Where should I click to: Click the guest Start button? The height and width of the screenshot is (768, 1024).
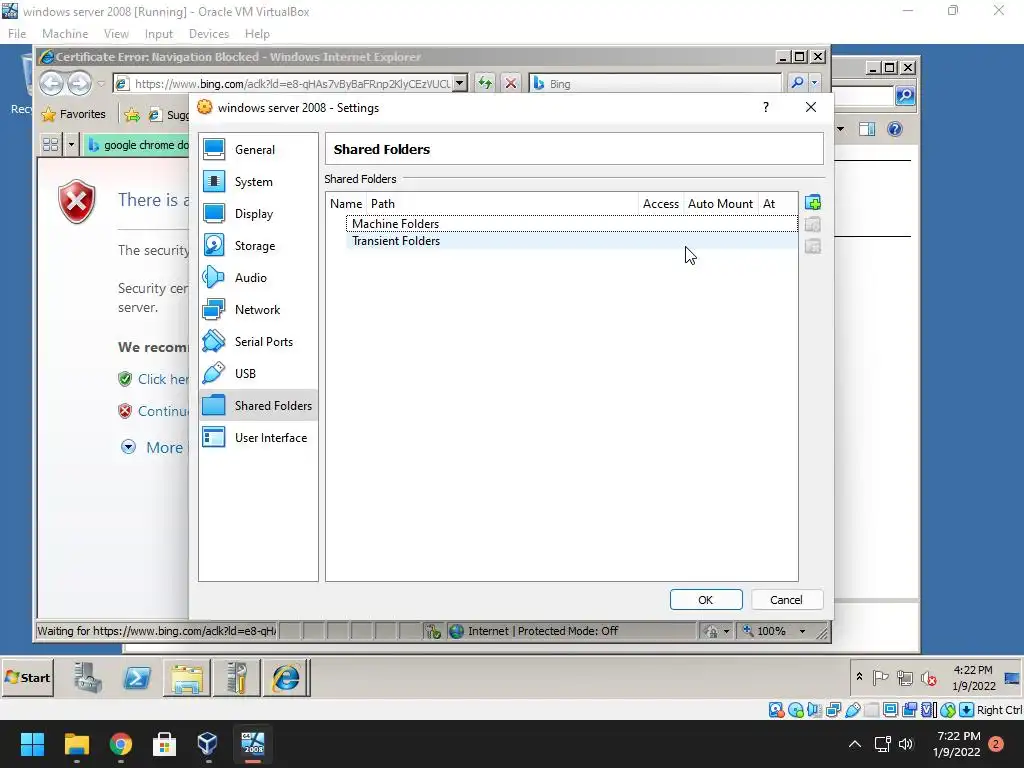[x=28, y=677]
